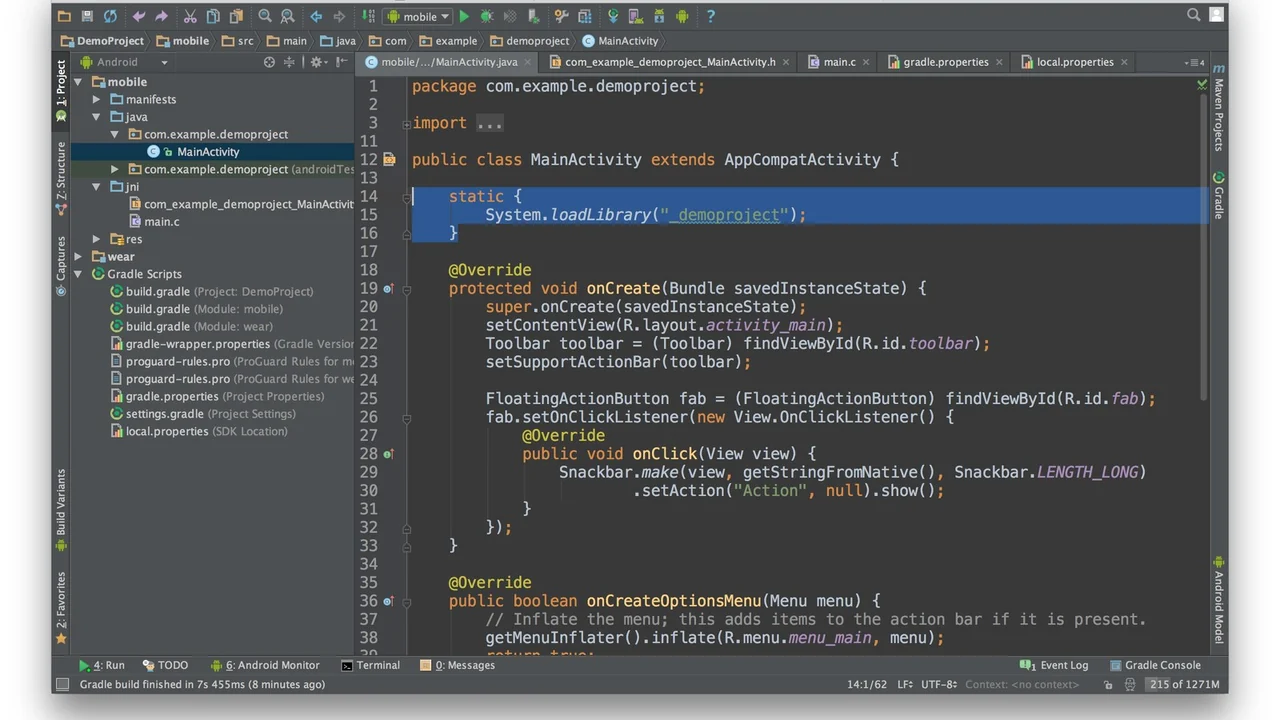Open Search Everywhere magnifier at top right
1280x720 pixels.
click(x=1193, y=15)
